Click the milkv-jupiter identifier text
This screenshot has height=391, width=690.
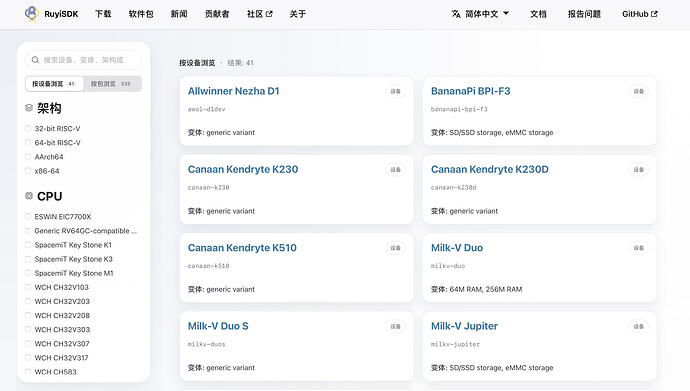pyautogui.click(x=455, y=344)
